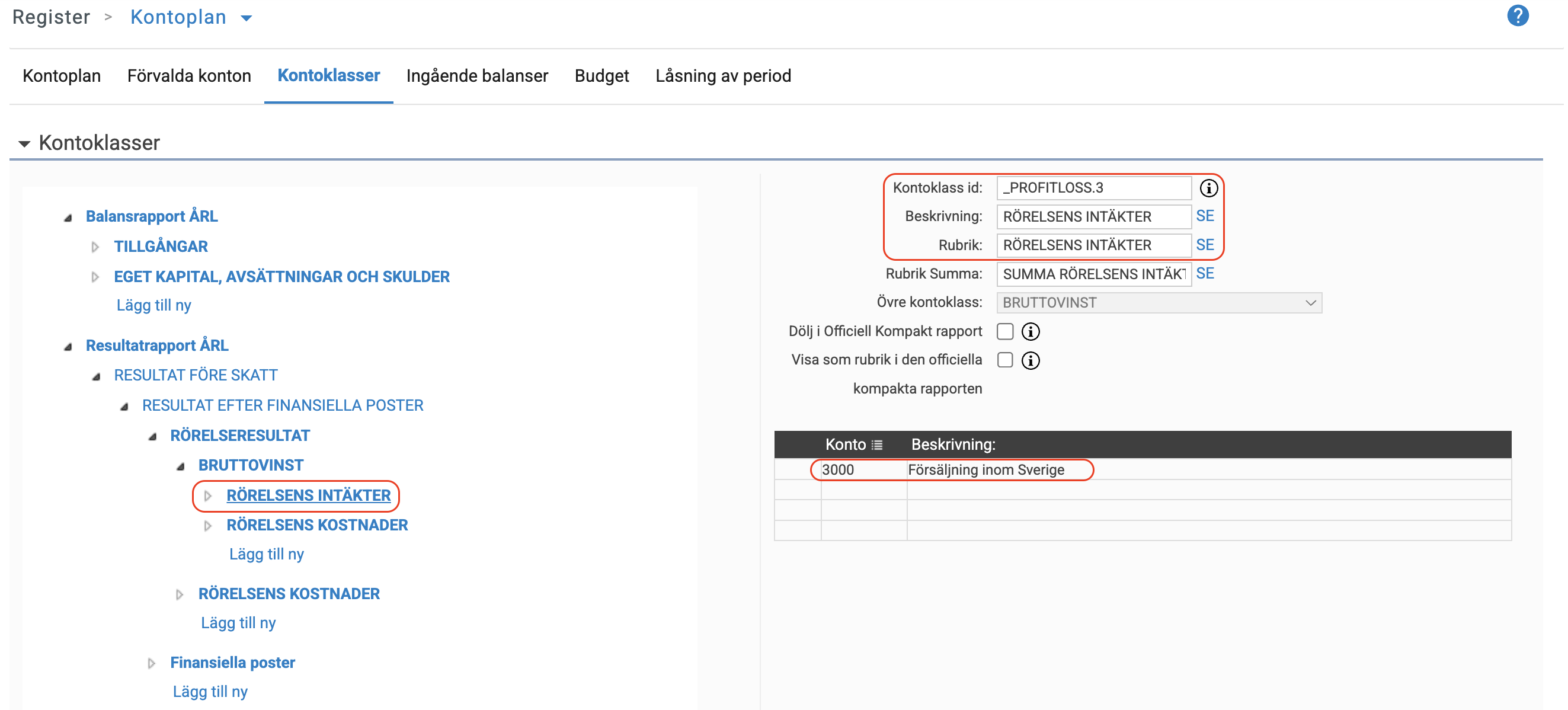Select the Kontoklasser tab
The height and width of the screenshot is (710, 1568).
click(x=329, y=75)
